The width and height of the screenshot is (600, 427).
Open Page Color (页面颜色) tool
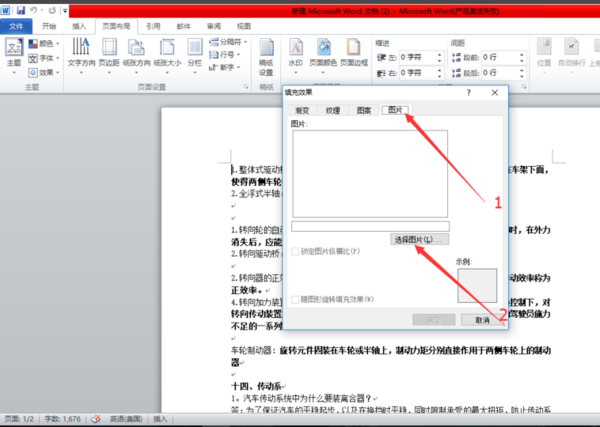click(x=323, y=56)
